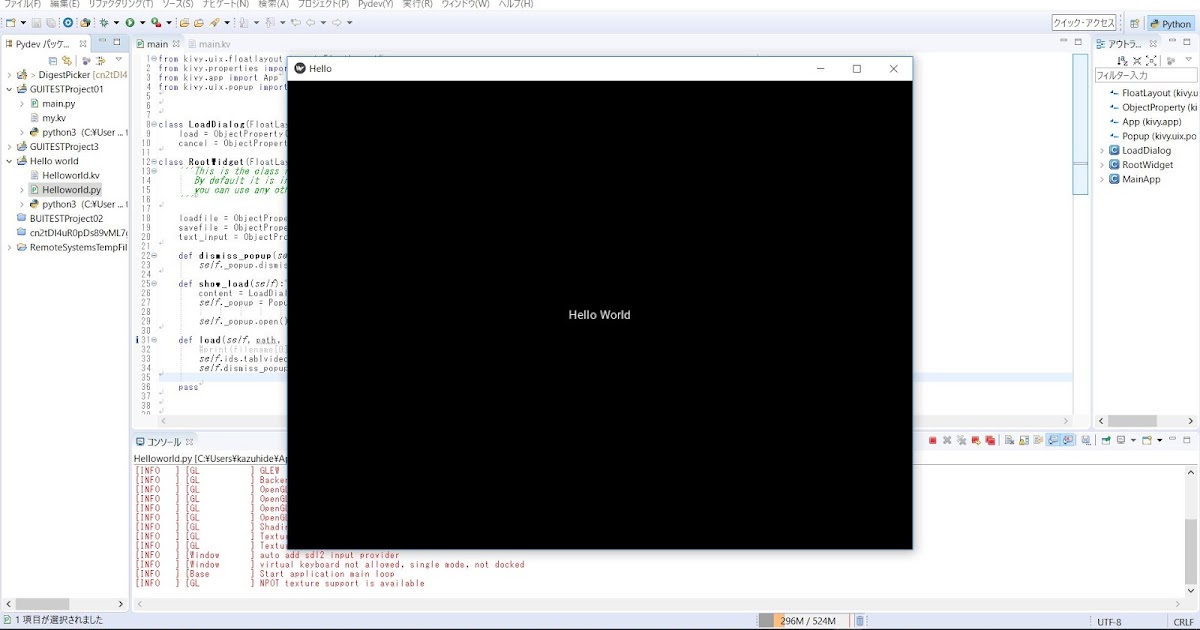Toggle scroll lock in the Console view

point(1023,439)
